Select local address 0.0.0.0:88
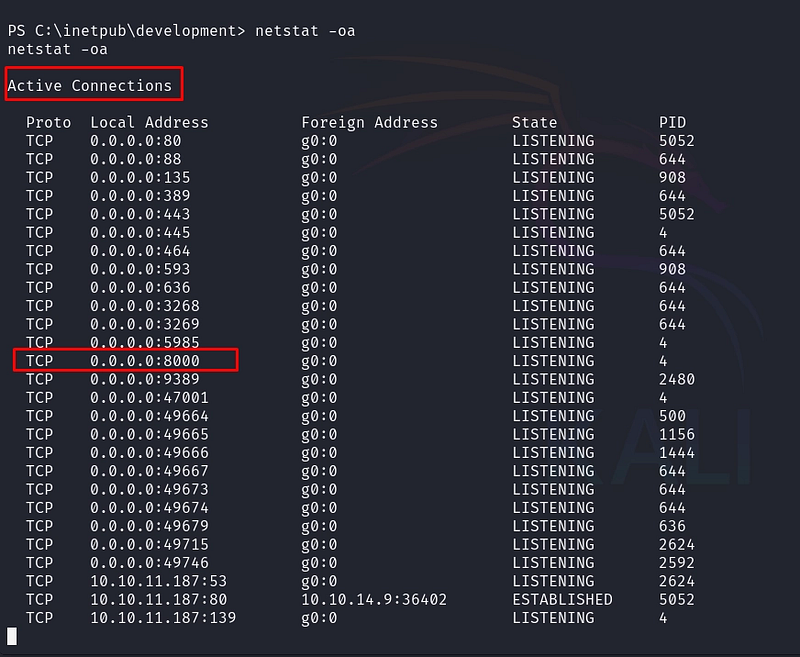 pyautogui.click(x=136, y=159)
